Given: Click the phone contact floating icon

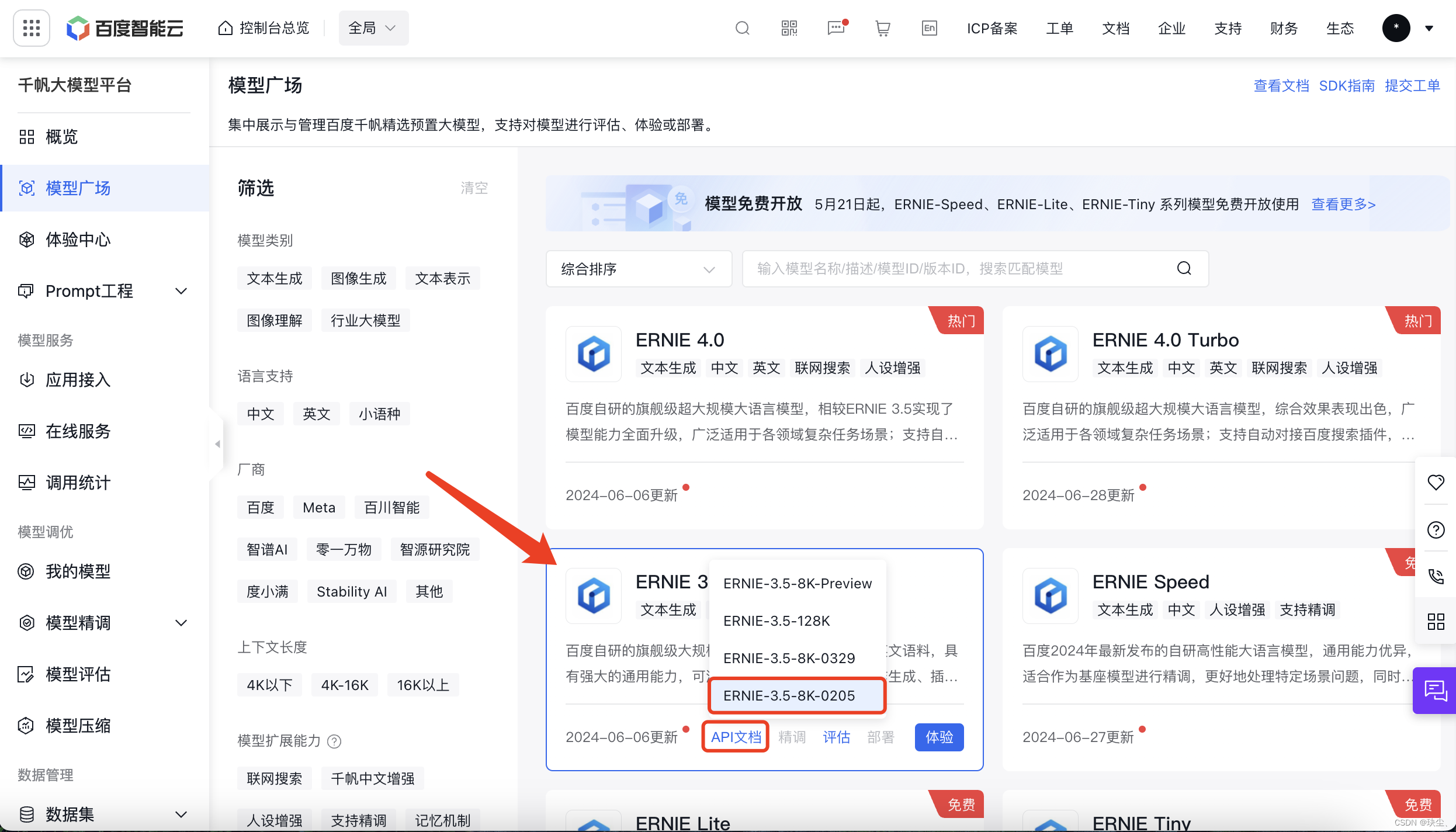Looking at the screenshot, I should (x=1436, y=576).
